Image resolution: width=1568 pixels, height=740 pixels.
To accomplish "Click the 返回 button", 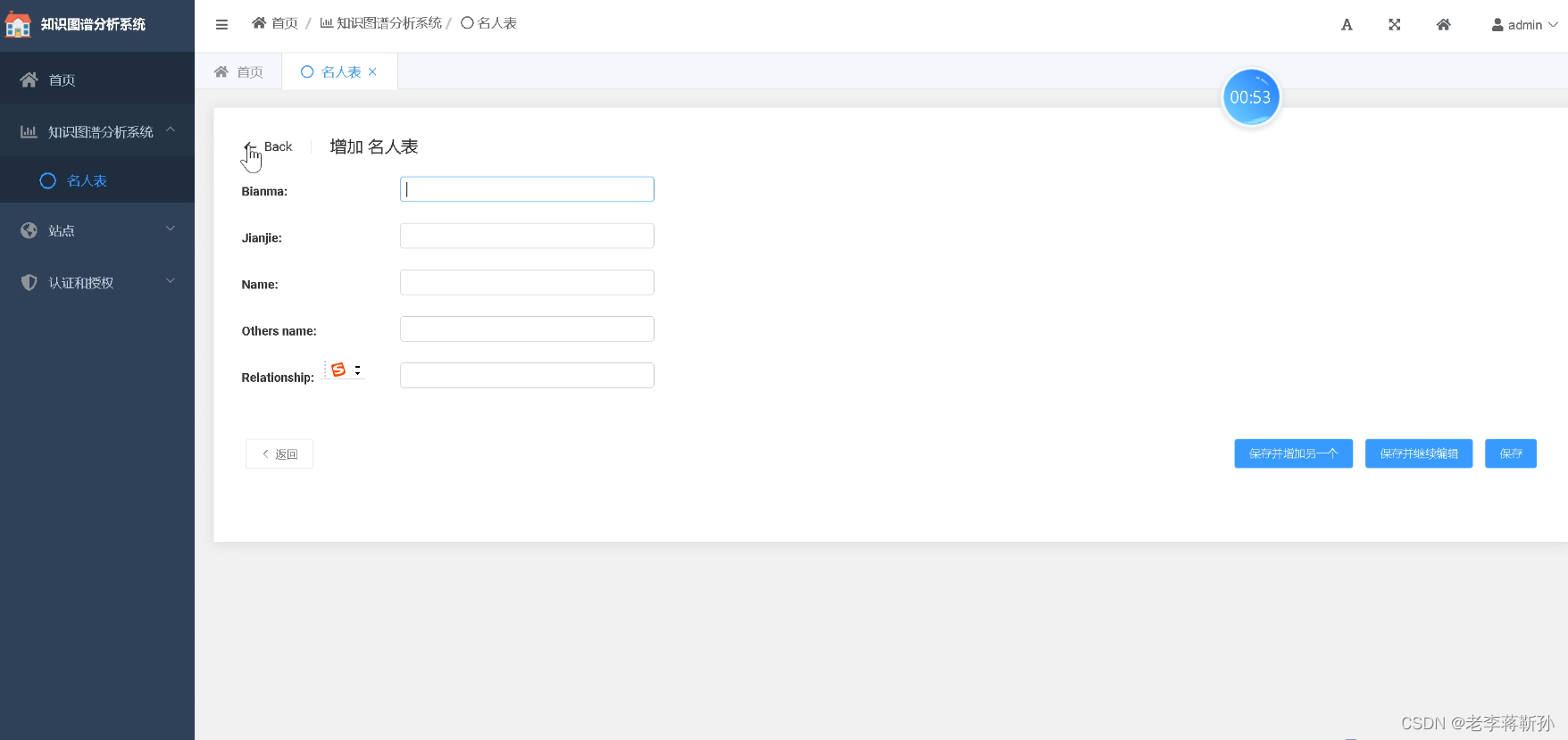I will click(279, 453).
